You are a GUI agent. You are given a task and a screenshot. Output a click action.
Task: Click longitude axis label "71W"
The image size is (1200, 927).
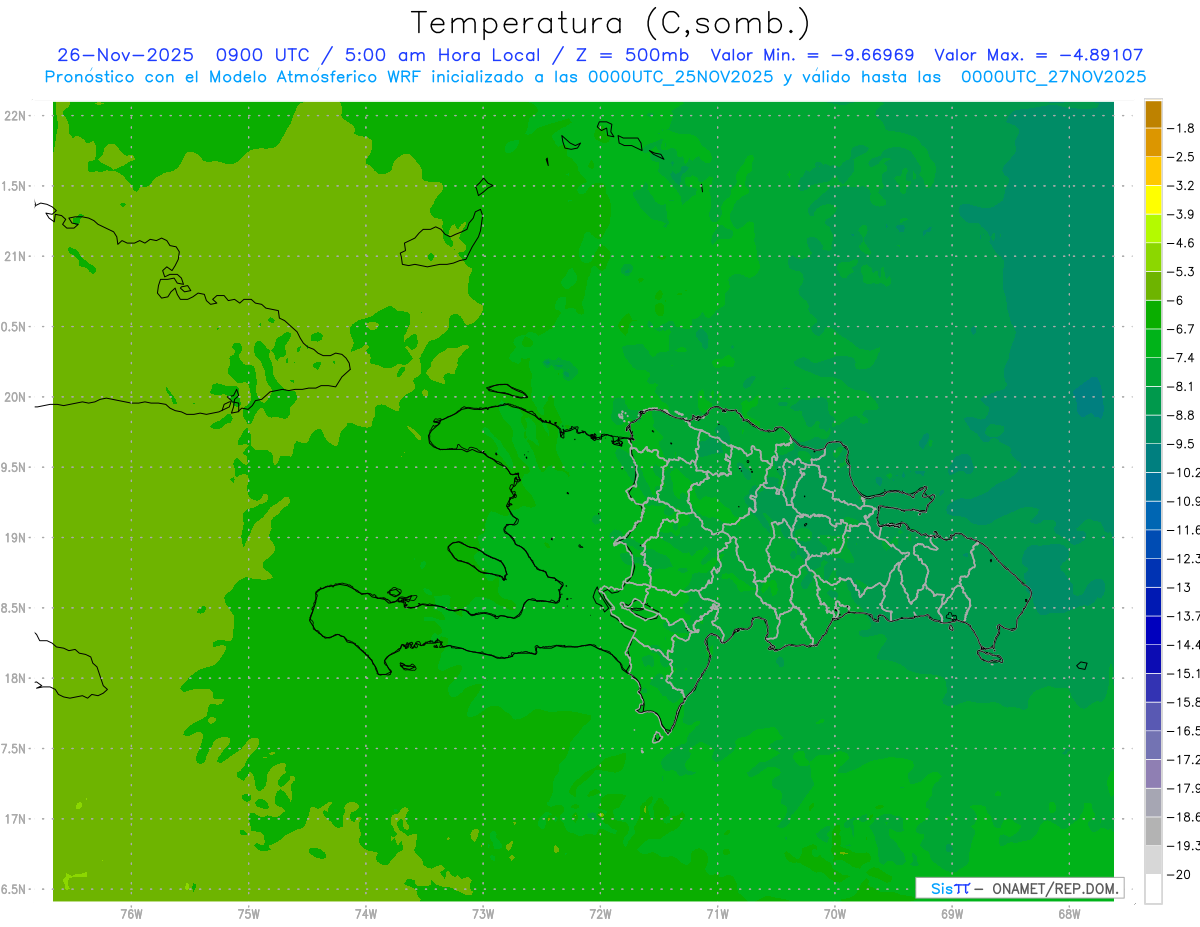(x=717, y=914)
